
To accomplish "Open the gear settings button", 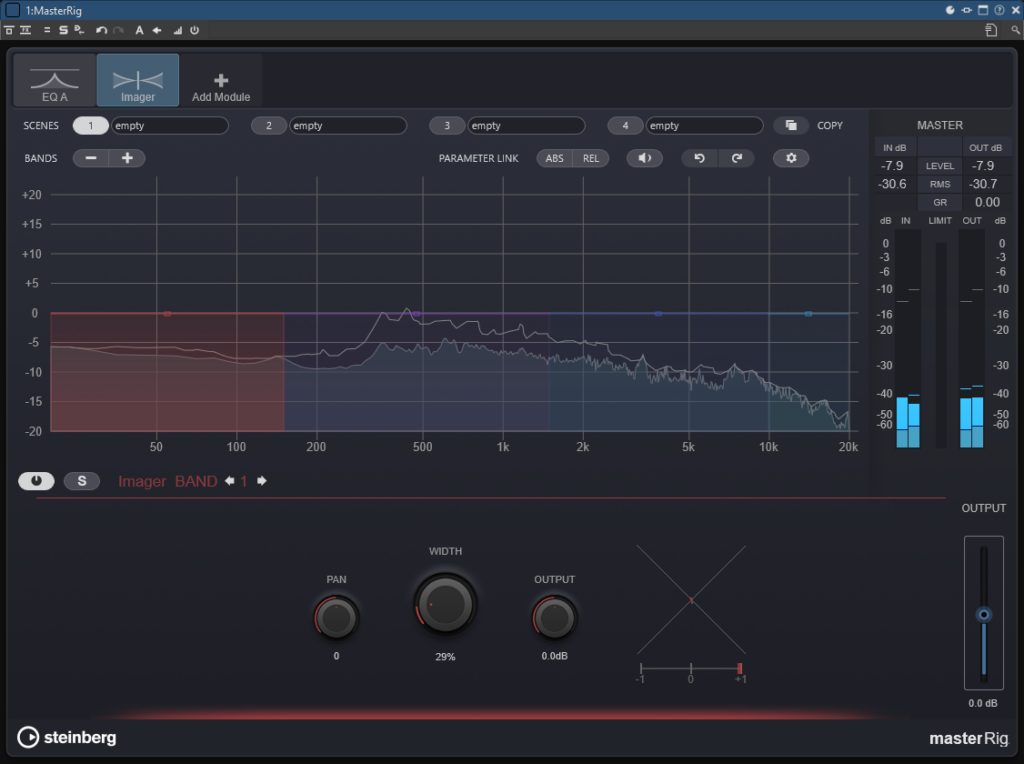I will click(x=790, y=158).
